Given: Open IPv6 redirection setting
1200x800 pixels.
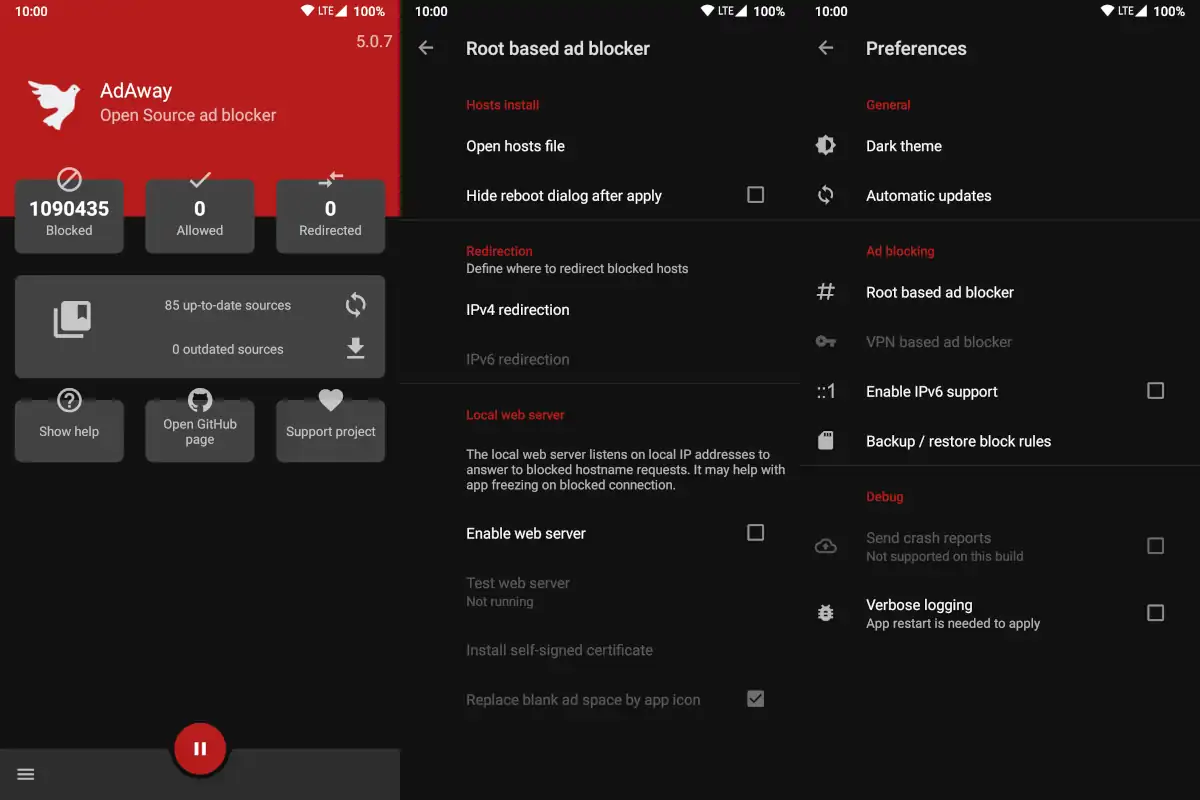Looking at the screenshot, I should tap(600, 359).
